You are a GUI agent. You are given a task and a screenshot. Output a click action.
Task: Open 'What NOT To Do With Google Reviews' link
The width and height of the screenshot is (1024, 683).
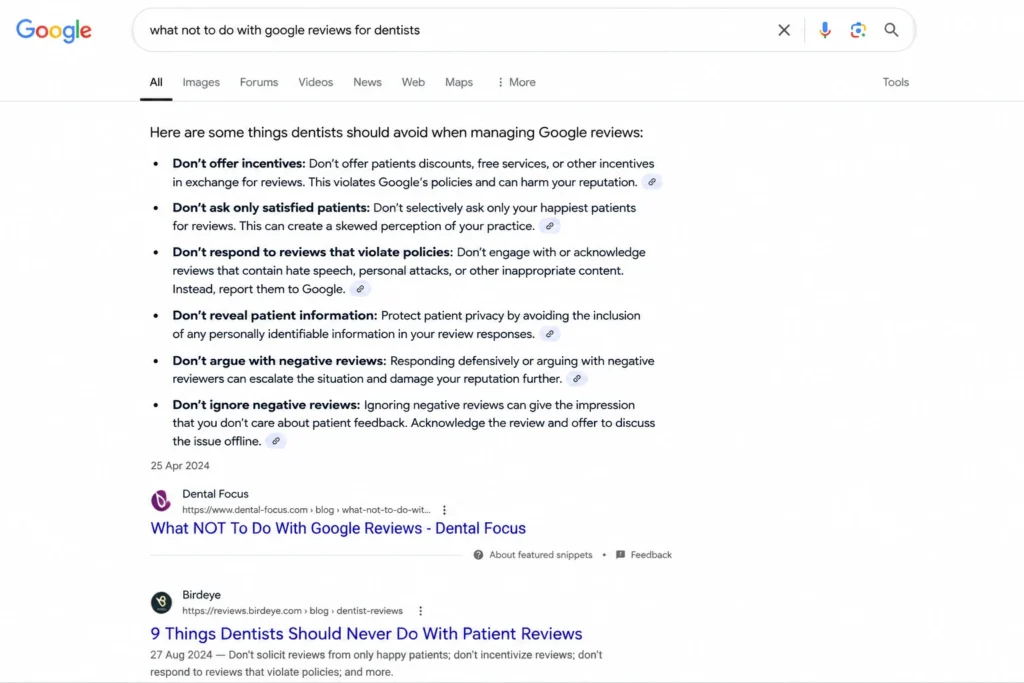(x=338, y=528)
